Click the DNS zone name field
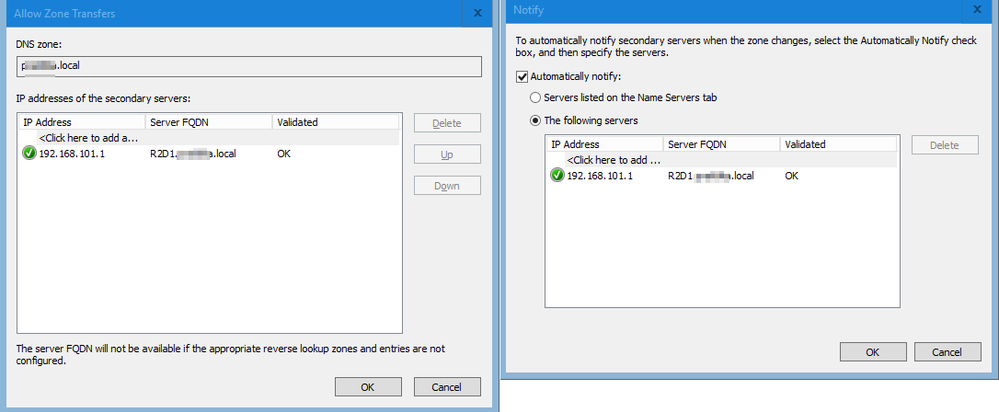 tap(248, 67)
